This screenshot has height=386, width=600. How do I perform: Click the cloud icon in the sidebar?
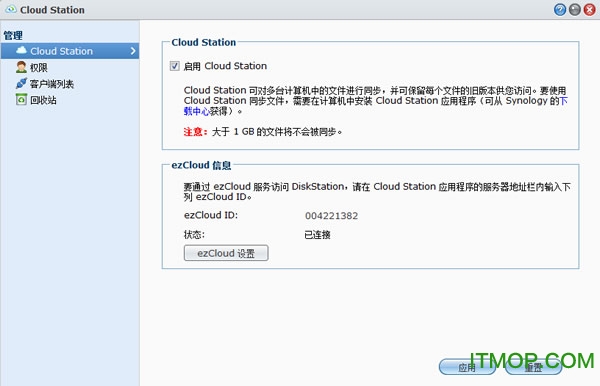pyautogui.click(x=21, y=50)
